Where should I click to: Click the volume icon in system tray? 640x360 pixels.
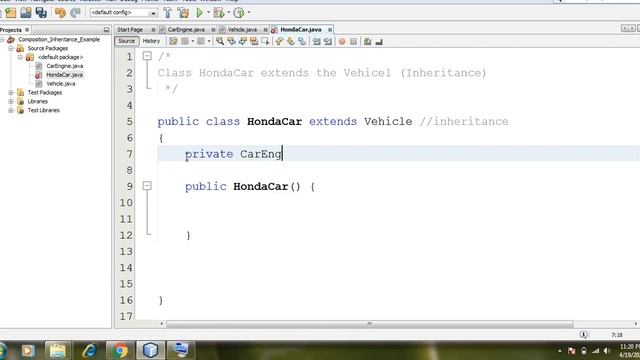click(x=607, y=351)
